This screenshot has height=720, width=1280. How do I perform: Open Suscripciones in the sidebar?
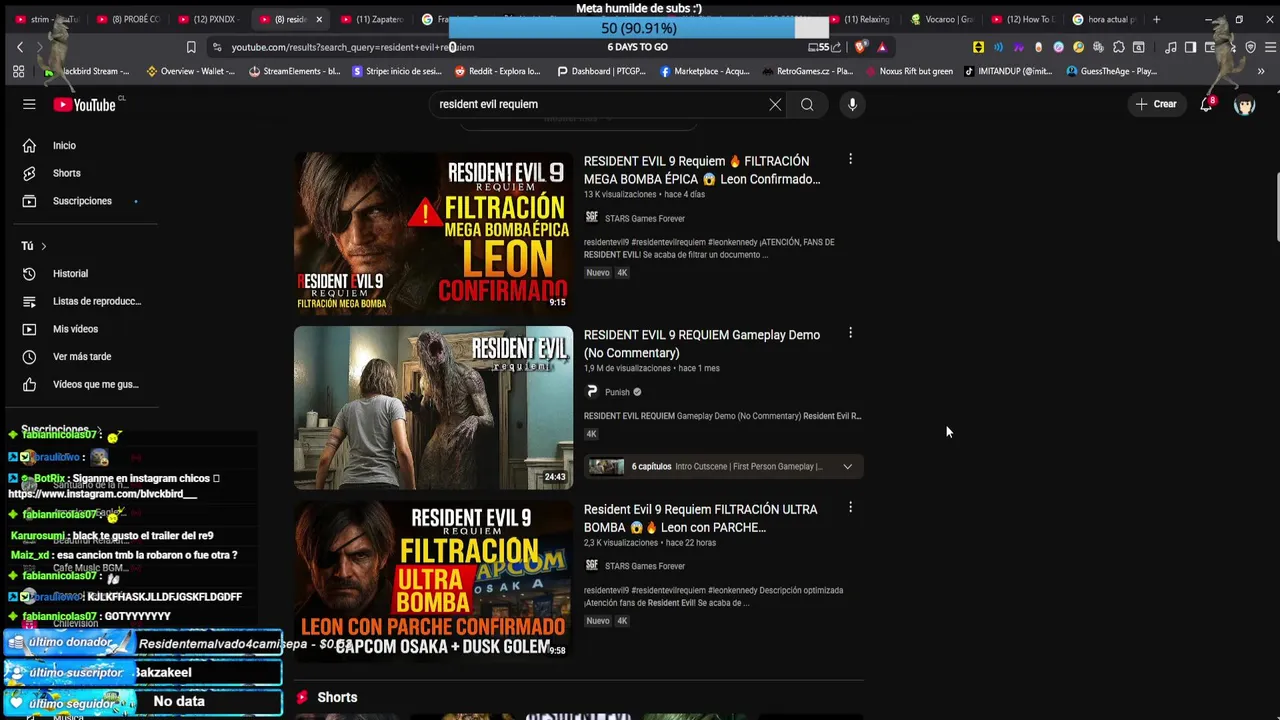coord(80,201)
